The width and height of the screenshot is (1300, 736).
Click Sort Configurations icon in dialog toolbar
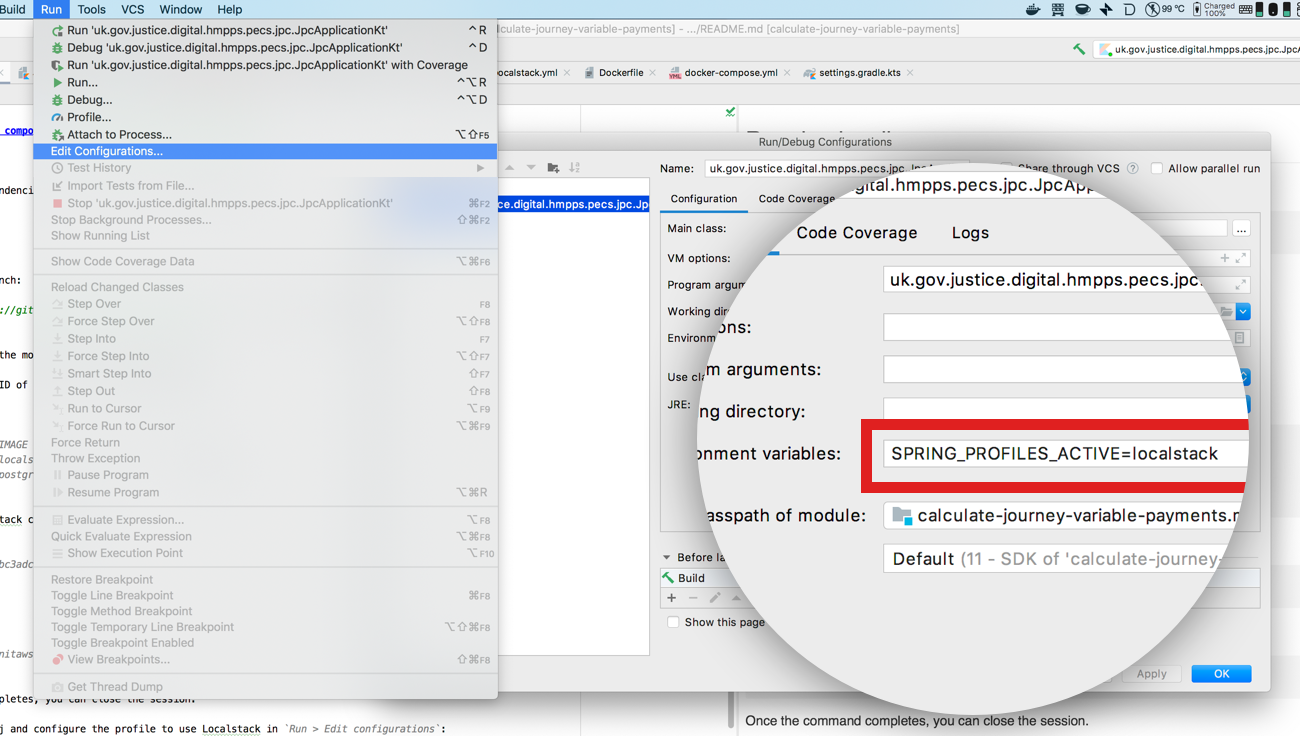(x=575, y=168)
